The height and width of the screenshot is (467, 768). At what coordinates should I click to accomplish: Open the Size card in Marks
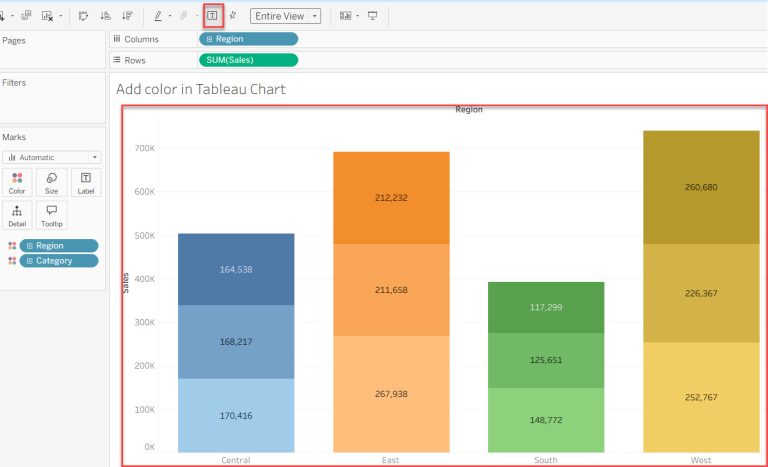pos(51,182)
